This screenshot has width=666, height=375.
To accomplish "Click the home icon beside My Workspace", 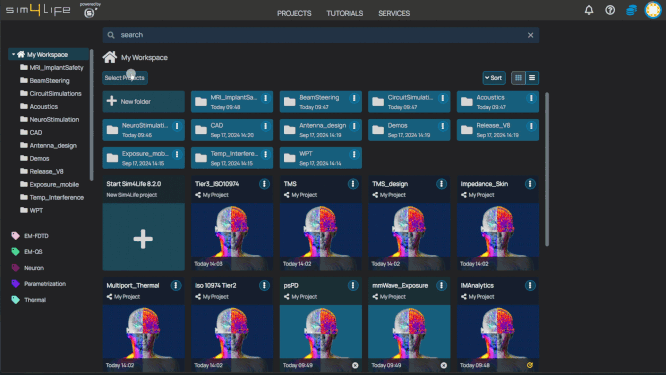I will click(x=110, y=57).
